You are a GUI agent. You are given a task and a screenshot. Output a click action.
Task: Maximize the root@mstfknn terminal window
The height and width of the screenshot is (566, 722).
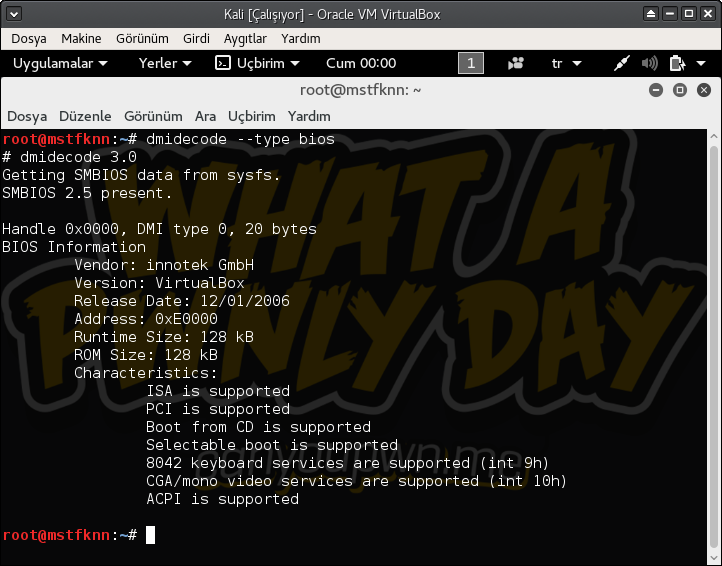(x=680, y=90)
